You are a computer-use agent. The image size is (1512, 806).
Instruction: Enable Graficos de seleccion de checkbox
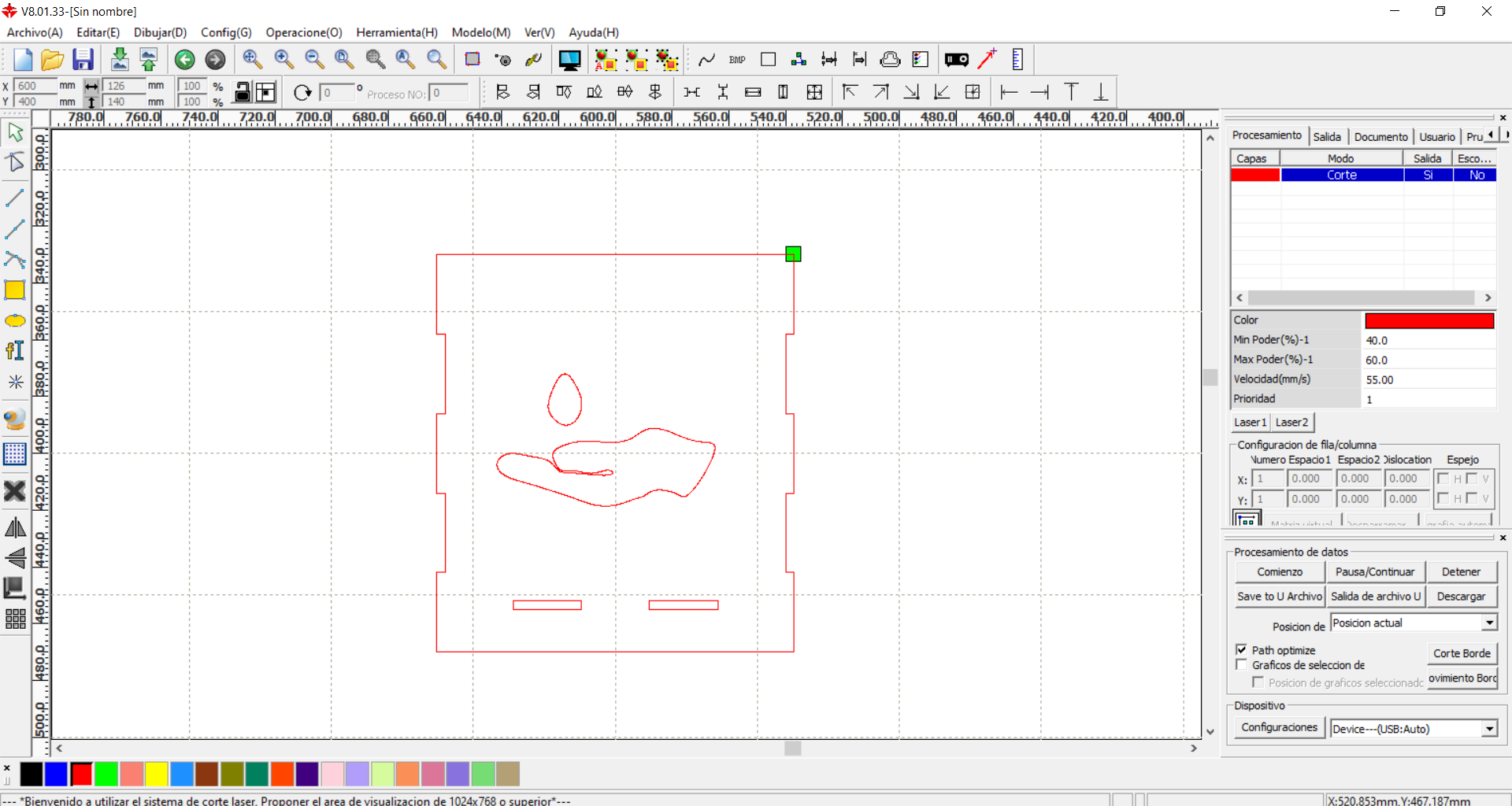point(1242,665)
